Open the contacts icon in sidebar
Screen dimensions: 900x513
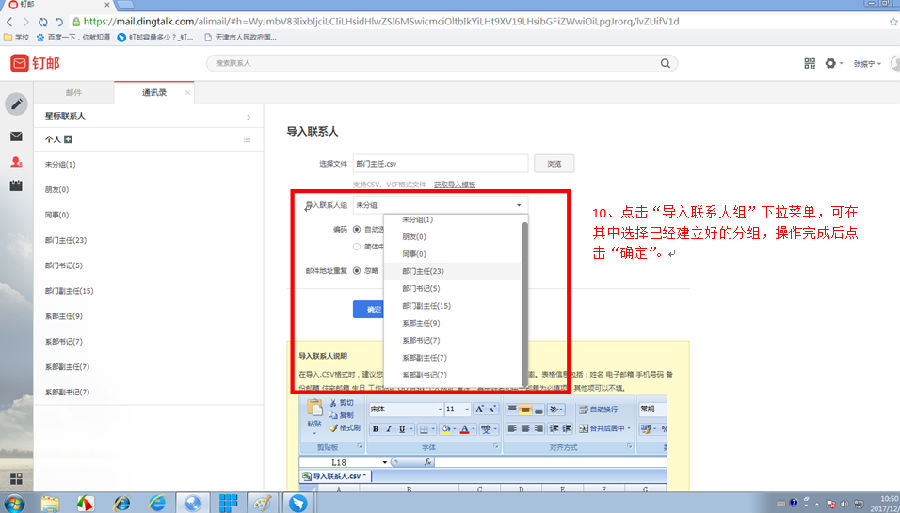point(16,162)
